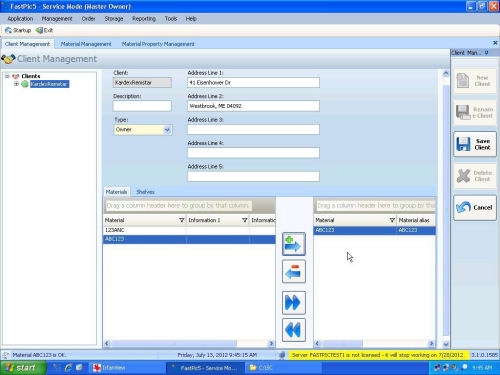
Task: Click the status bar server icon
Action: (x=282, y=355)
